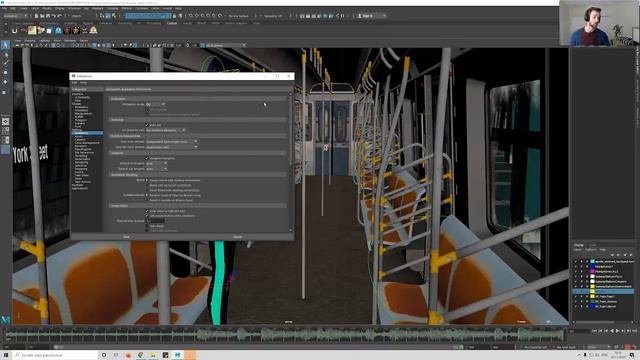640x360 pixels.
Task: Select Always blend with existing connections radio
Action: (x=147, y=180)
